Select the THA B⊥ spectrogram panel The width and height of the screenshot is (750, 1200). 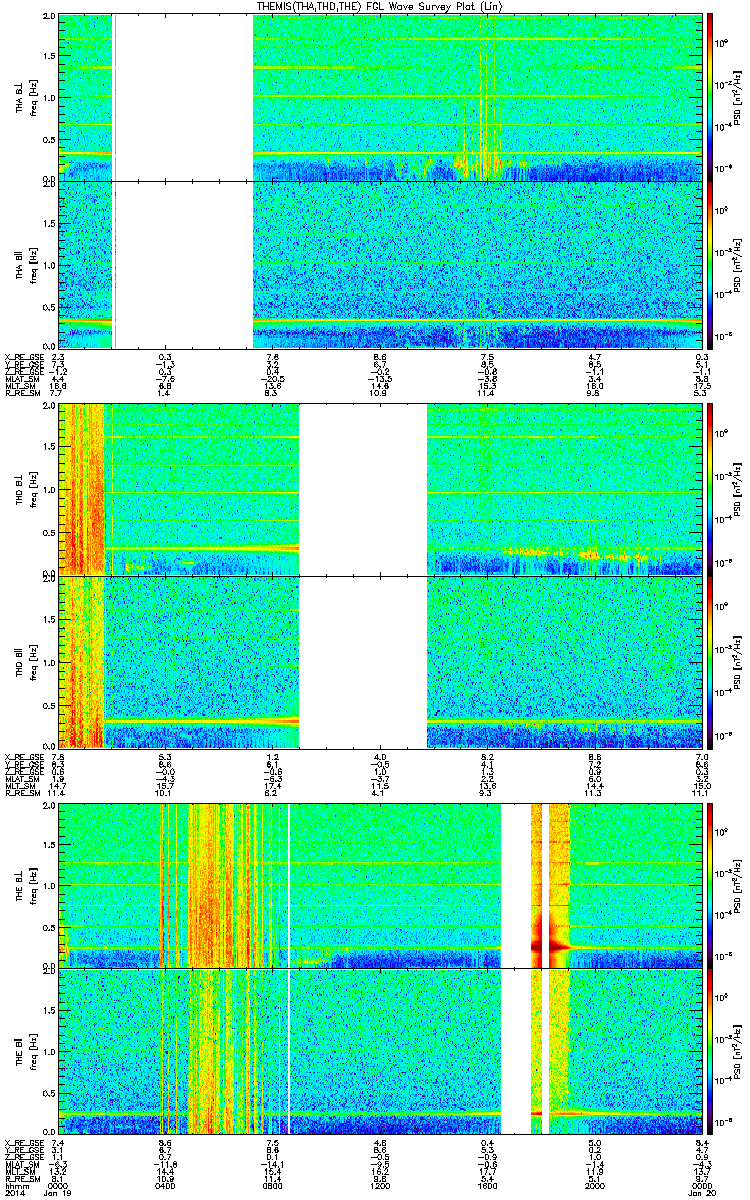(x=380, y=97)
